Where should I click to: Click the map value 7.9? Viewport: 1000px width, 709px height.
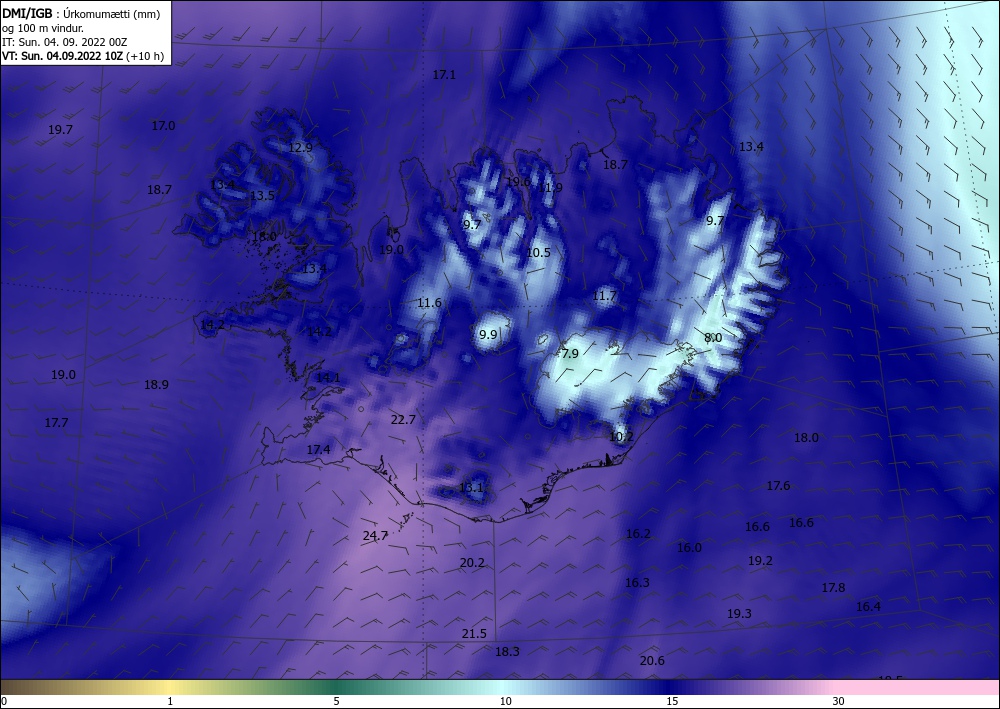[x=570, y=353]
